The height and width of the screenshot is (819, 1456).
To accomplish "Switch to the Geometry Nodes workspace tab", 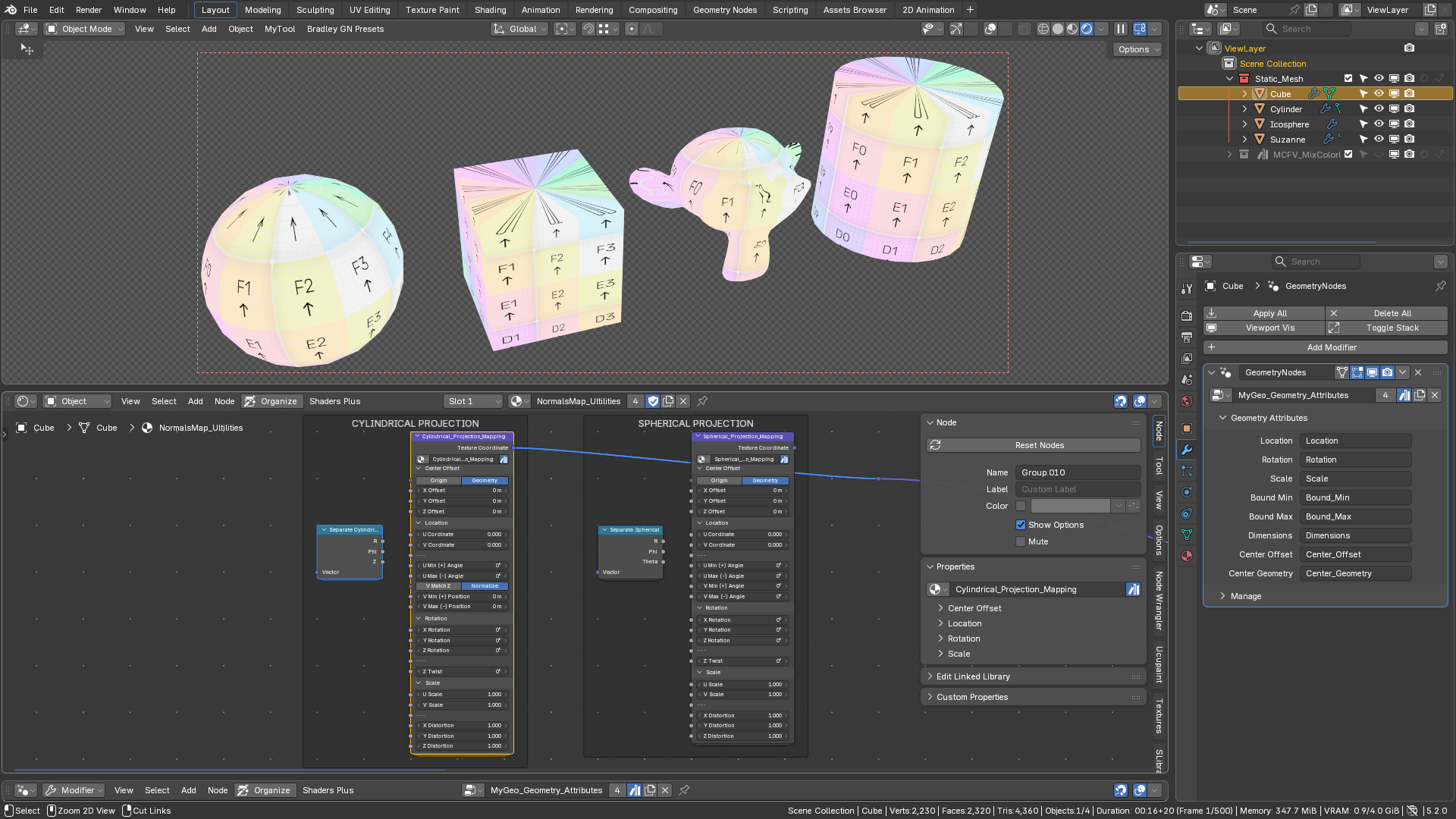I will click(x=724, y=10).
